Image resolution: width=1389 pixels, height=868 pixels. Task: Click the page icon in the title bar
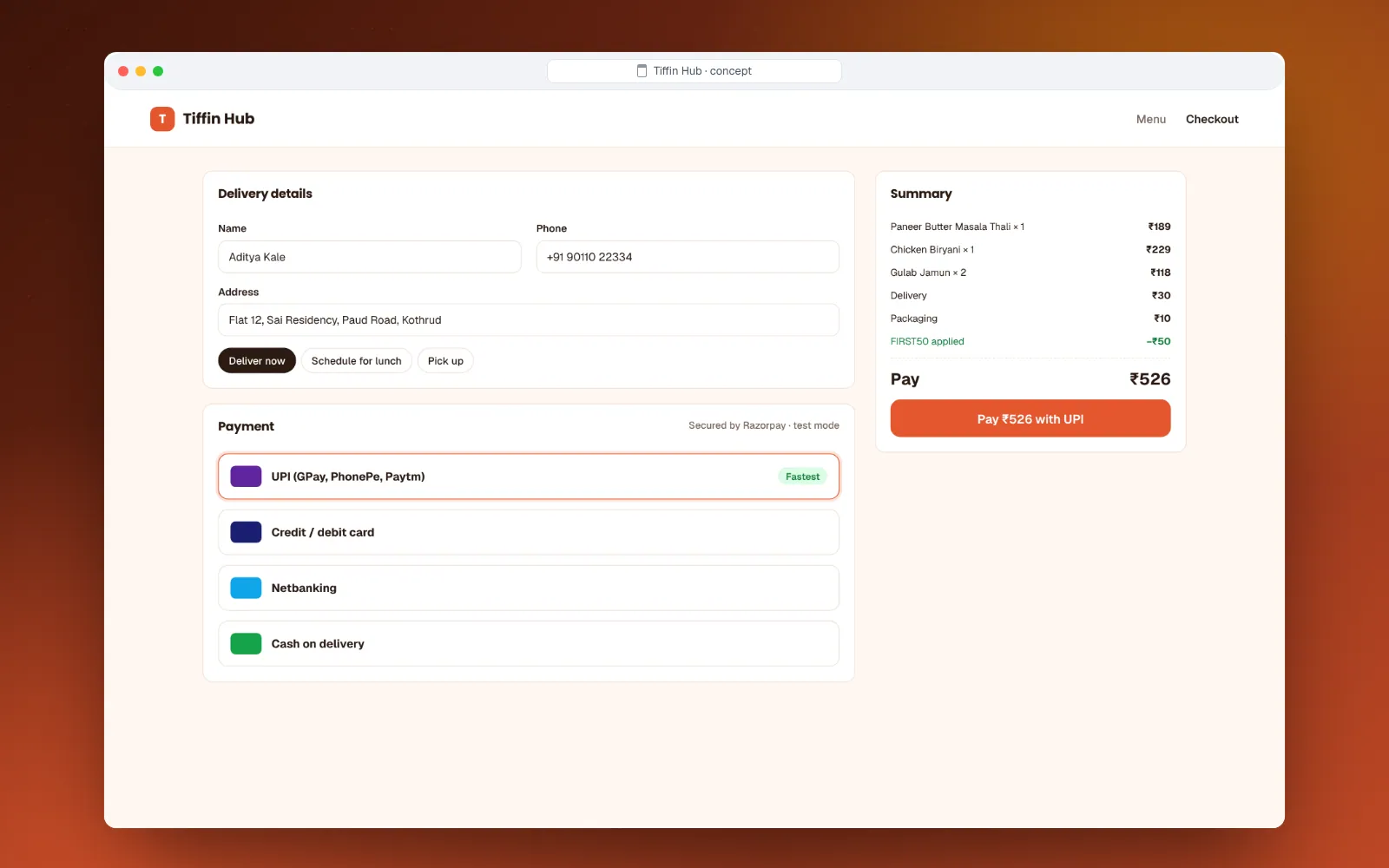(x=642, y=71)
